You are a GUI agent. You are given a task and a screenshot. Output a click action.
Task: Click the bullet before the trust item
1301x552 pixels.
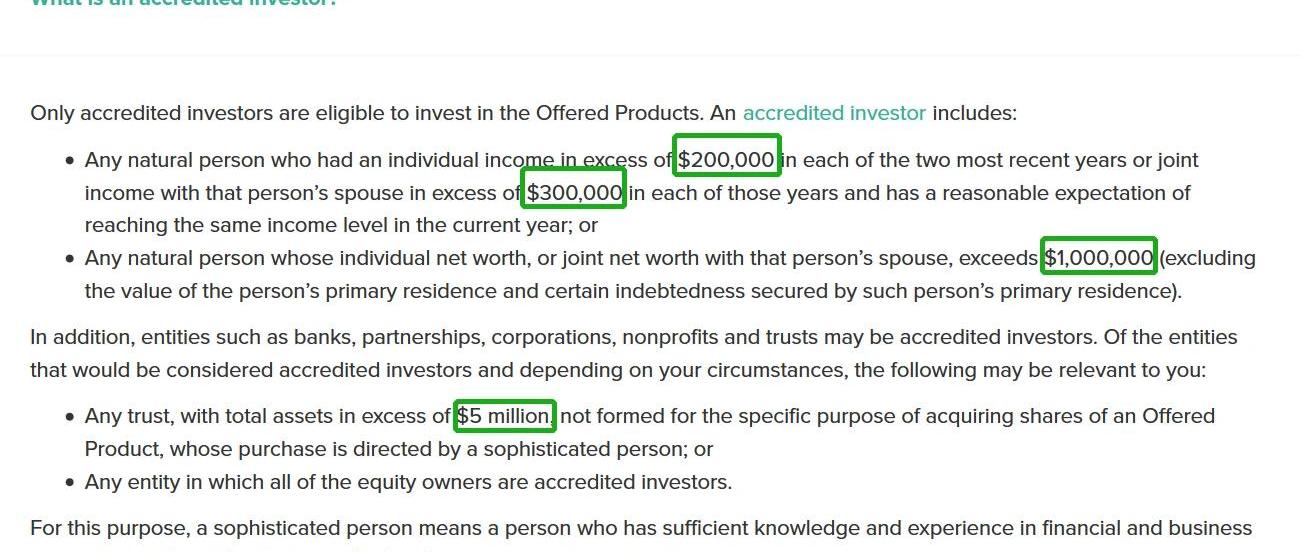[70, 417]
